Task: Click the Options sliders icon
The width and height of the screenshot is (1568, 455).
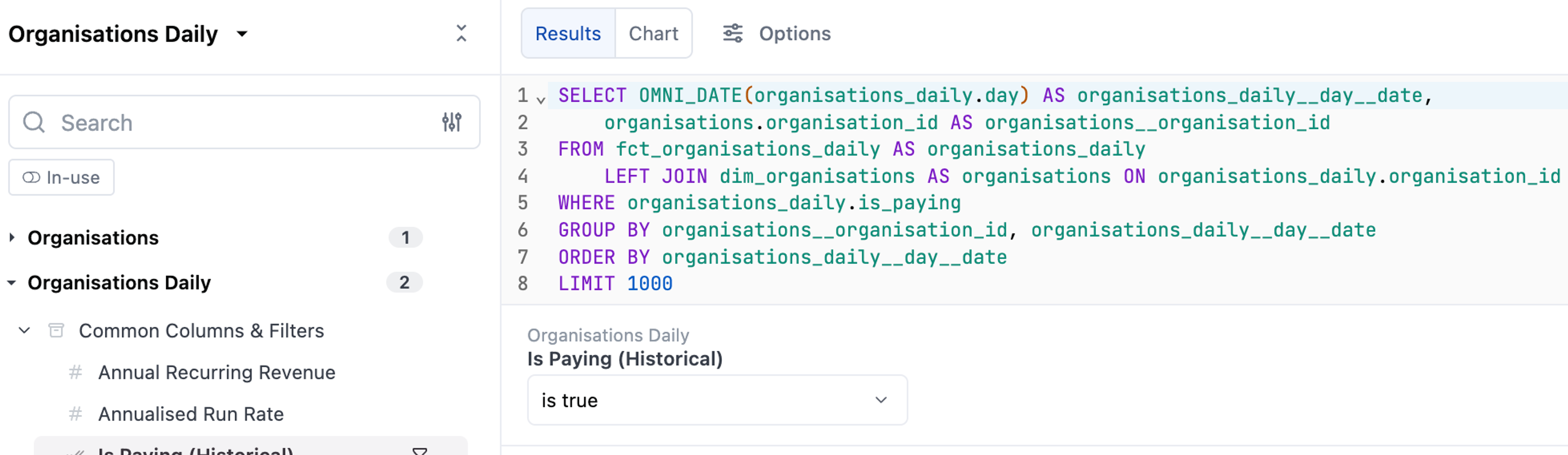Action: point(733,33)
